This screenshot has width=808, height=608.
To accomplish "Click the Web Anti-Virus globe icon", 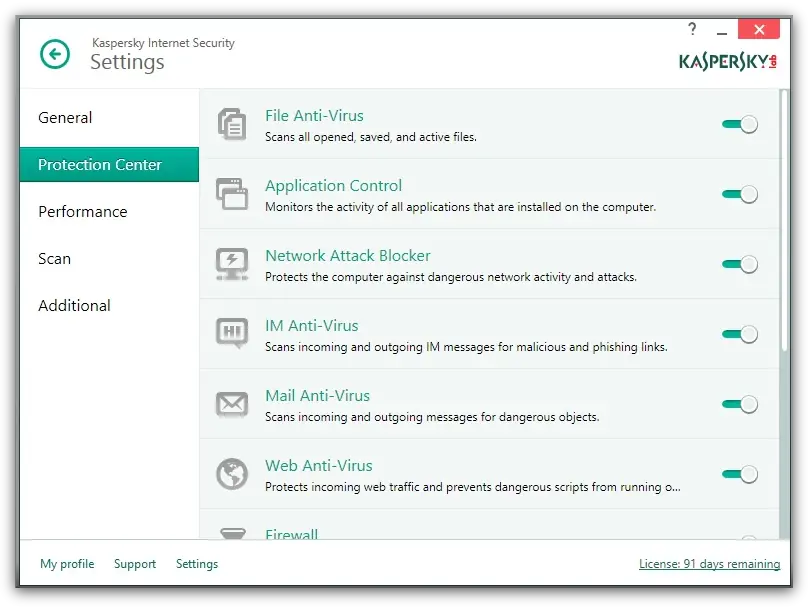I will [x=232, y=474].
